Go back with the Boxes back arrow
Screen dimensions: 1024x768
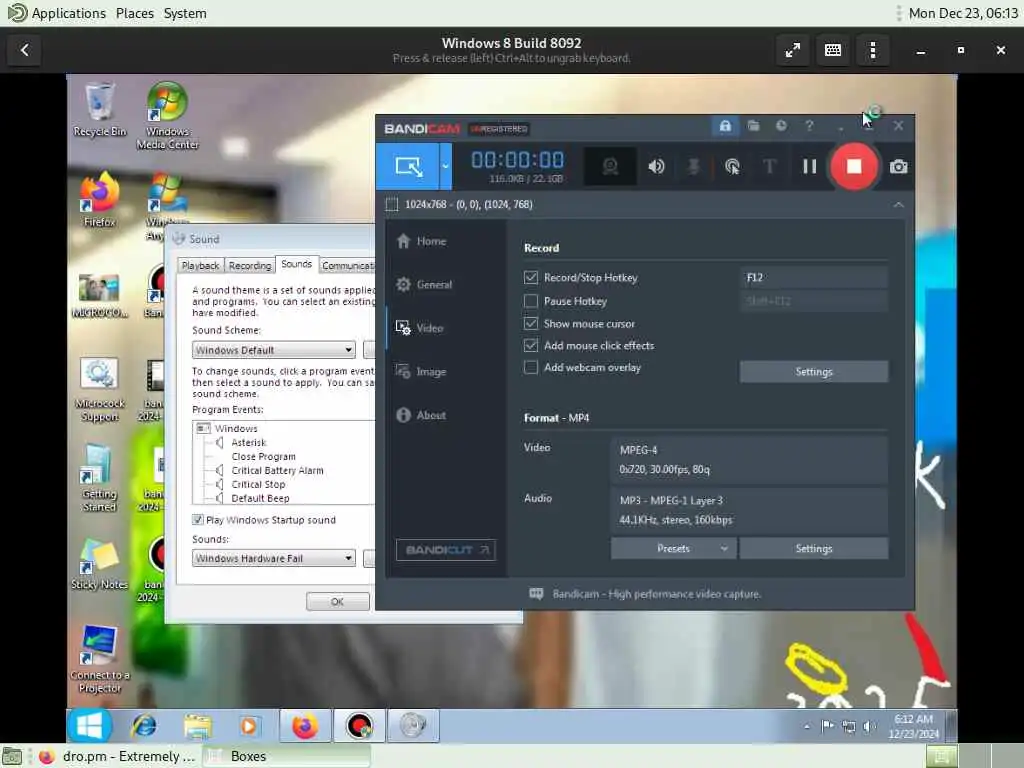tap(25, 50)
